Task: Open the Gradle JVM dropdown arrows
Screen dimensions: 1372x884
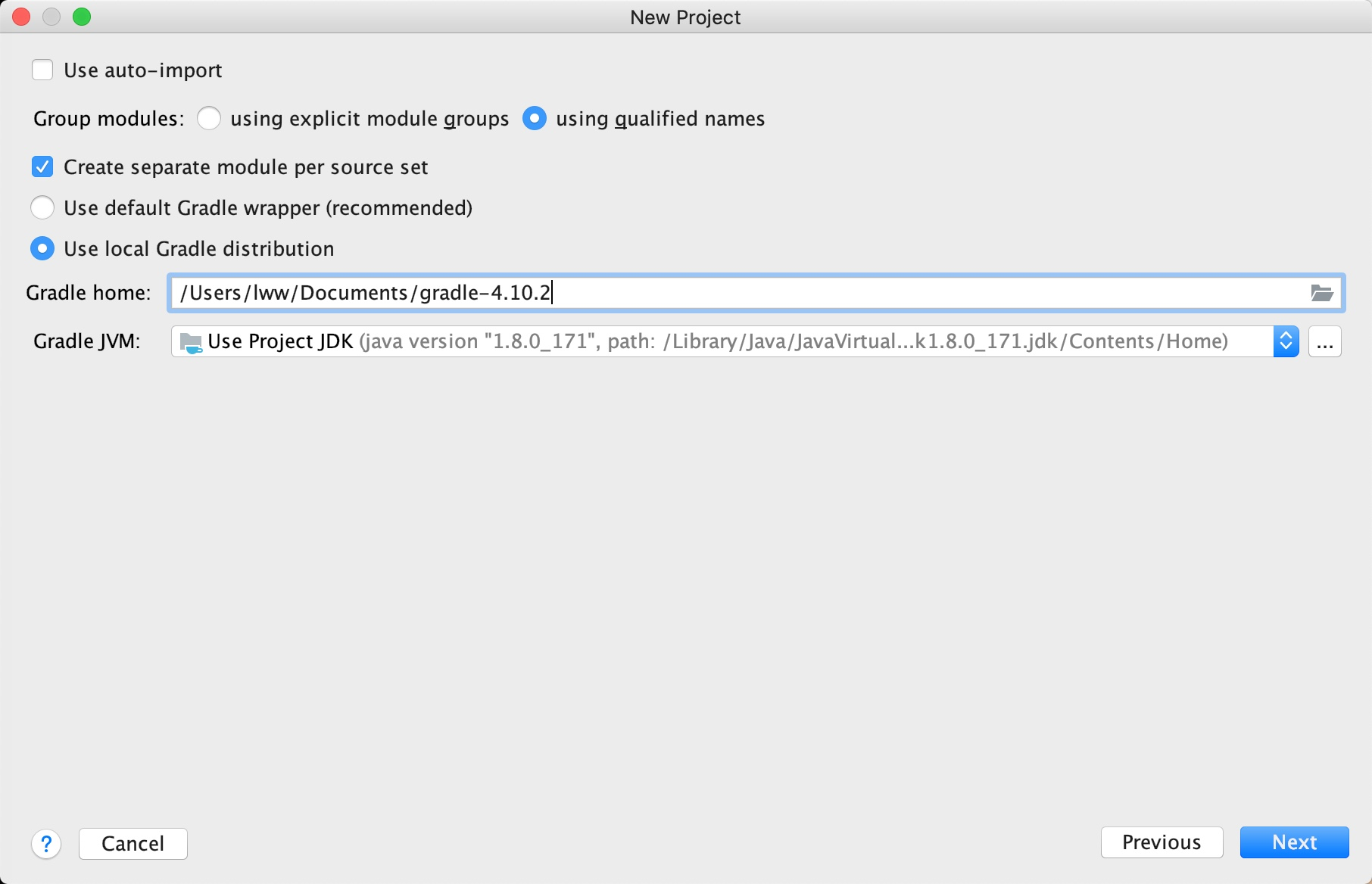Action: tap(1286, 342)
